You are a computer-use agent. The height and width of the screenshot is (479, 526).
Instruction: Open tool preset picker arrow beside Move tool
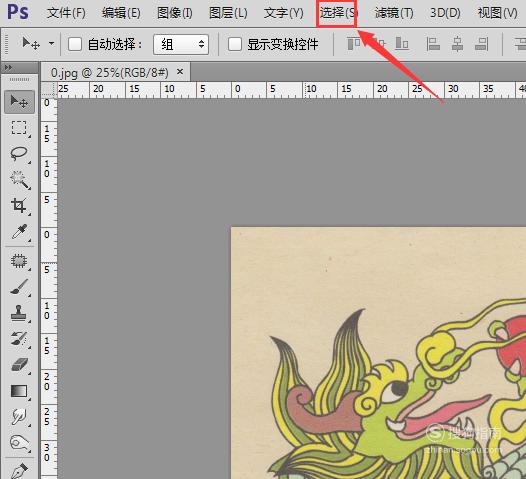[51, 43]
